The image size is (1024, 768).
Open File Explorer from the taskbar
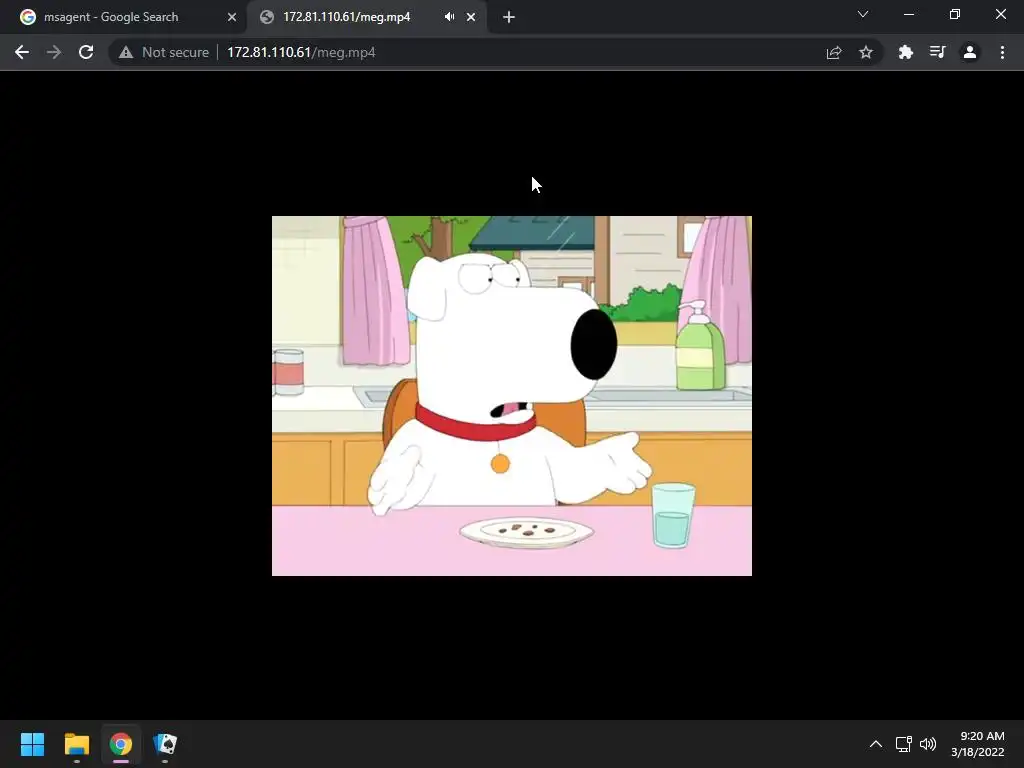(76, 744)
